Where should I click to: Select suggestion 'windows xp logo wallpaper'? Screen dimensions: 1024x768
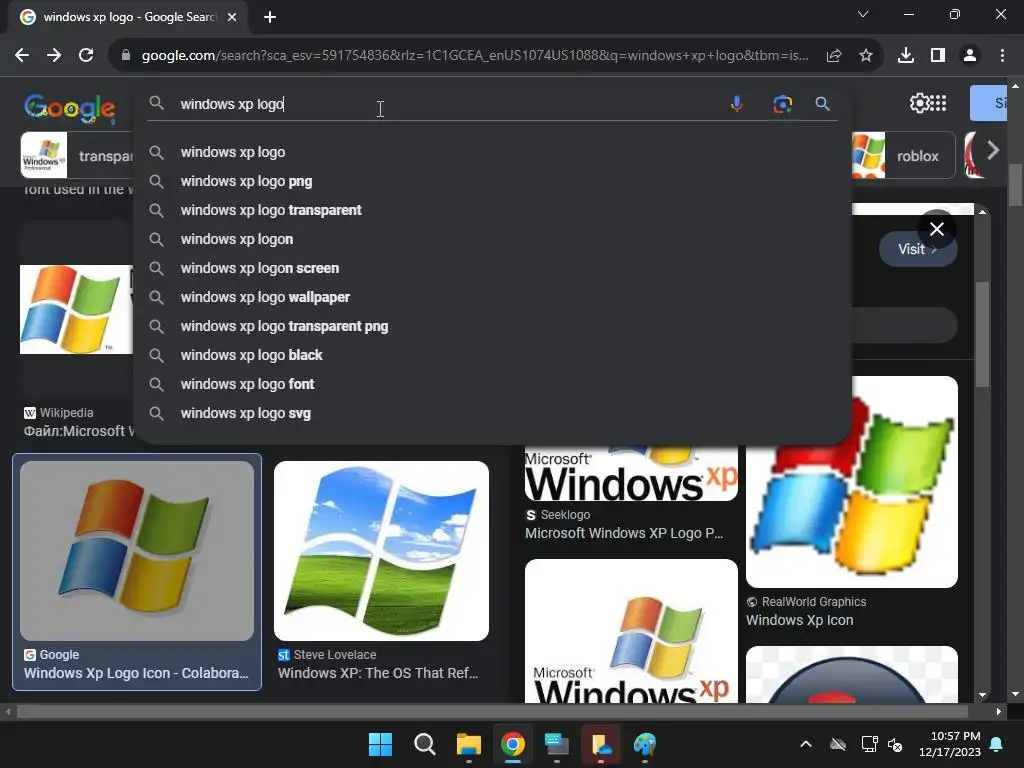coord(493,297)
